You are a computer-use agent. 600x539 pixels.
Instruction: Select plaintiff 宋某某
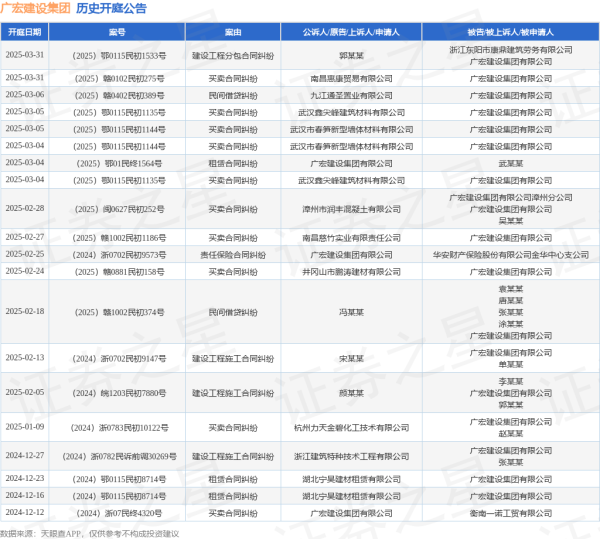351,359
